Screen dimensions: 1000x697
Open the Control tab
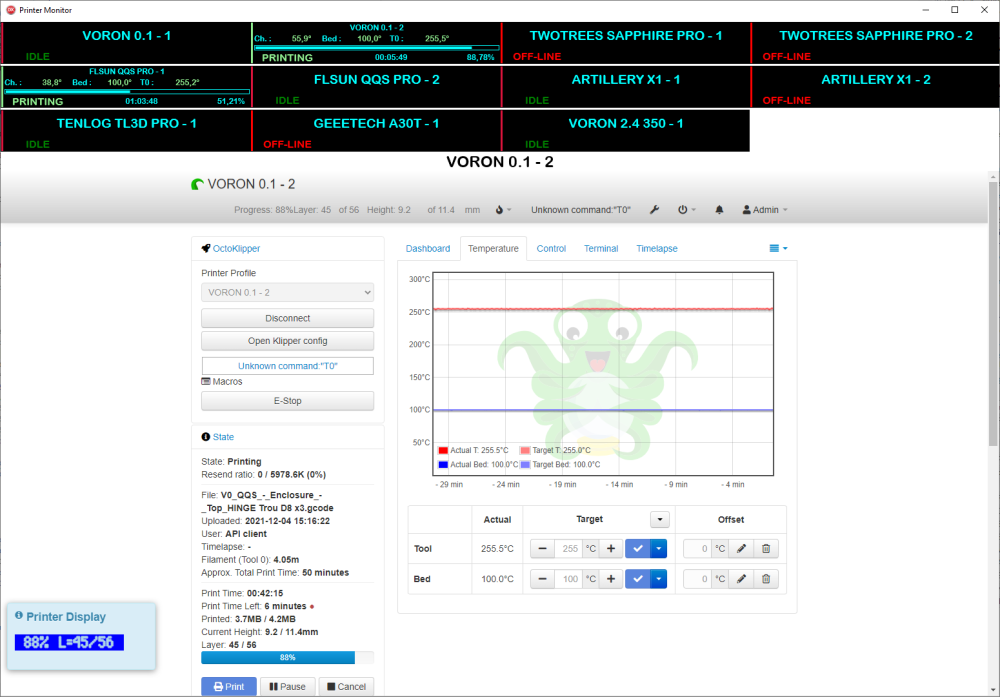551,249
